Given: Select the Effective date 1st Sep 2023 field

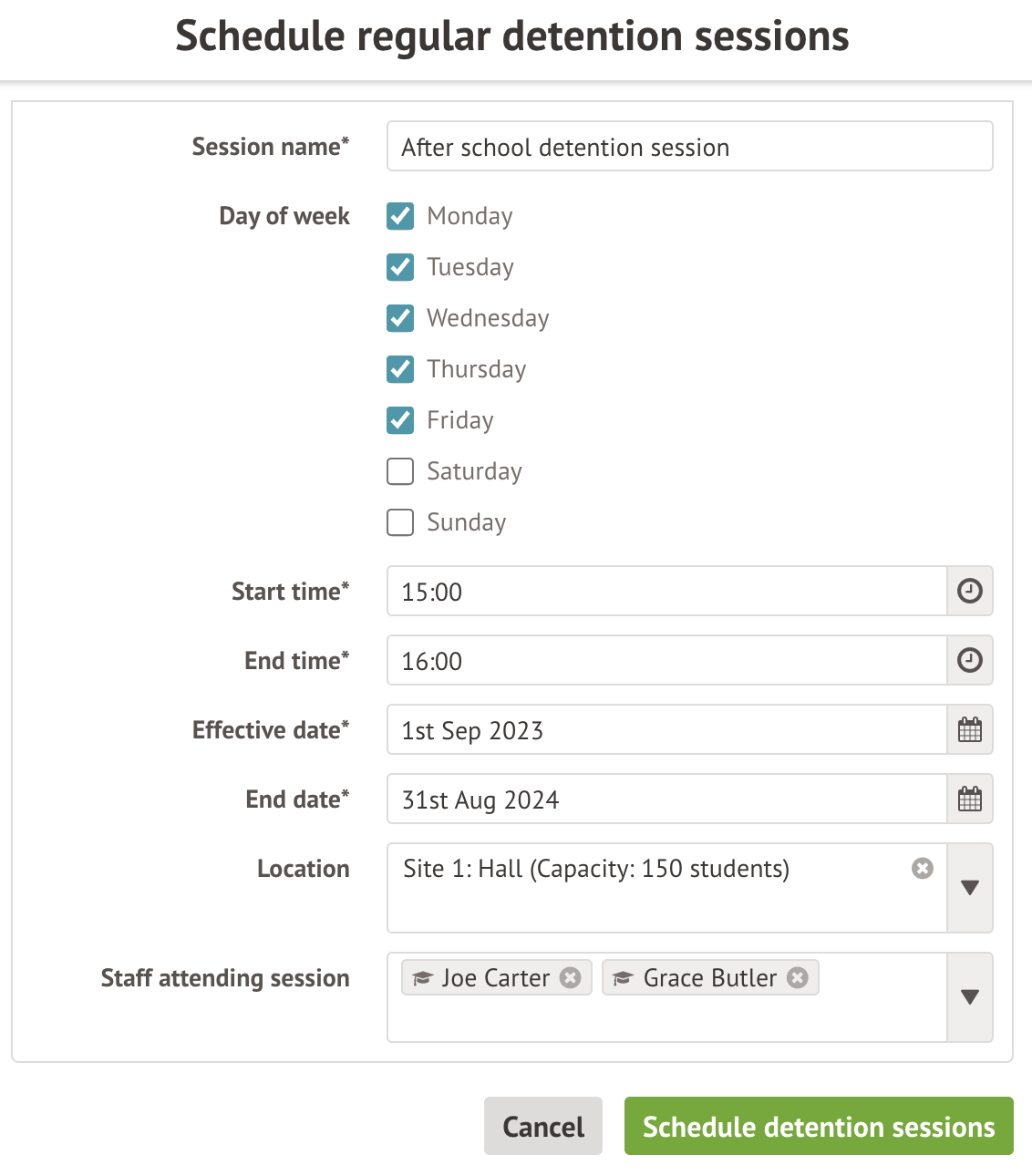Looking at the screenshot, I should (x=666, y=730).
